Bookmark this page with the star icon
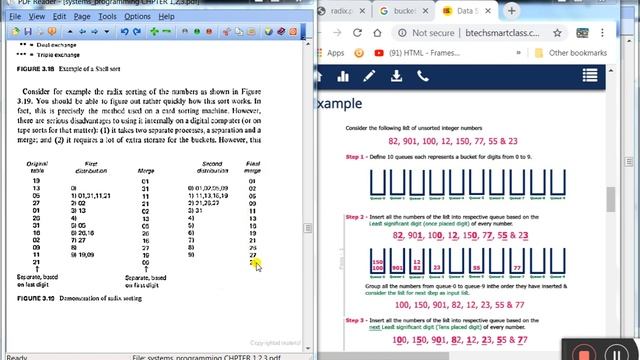640x360 pixels. [x=557, y=33]
